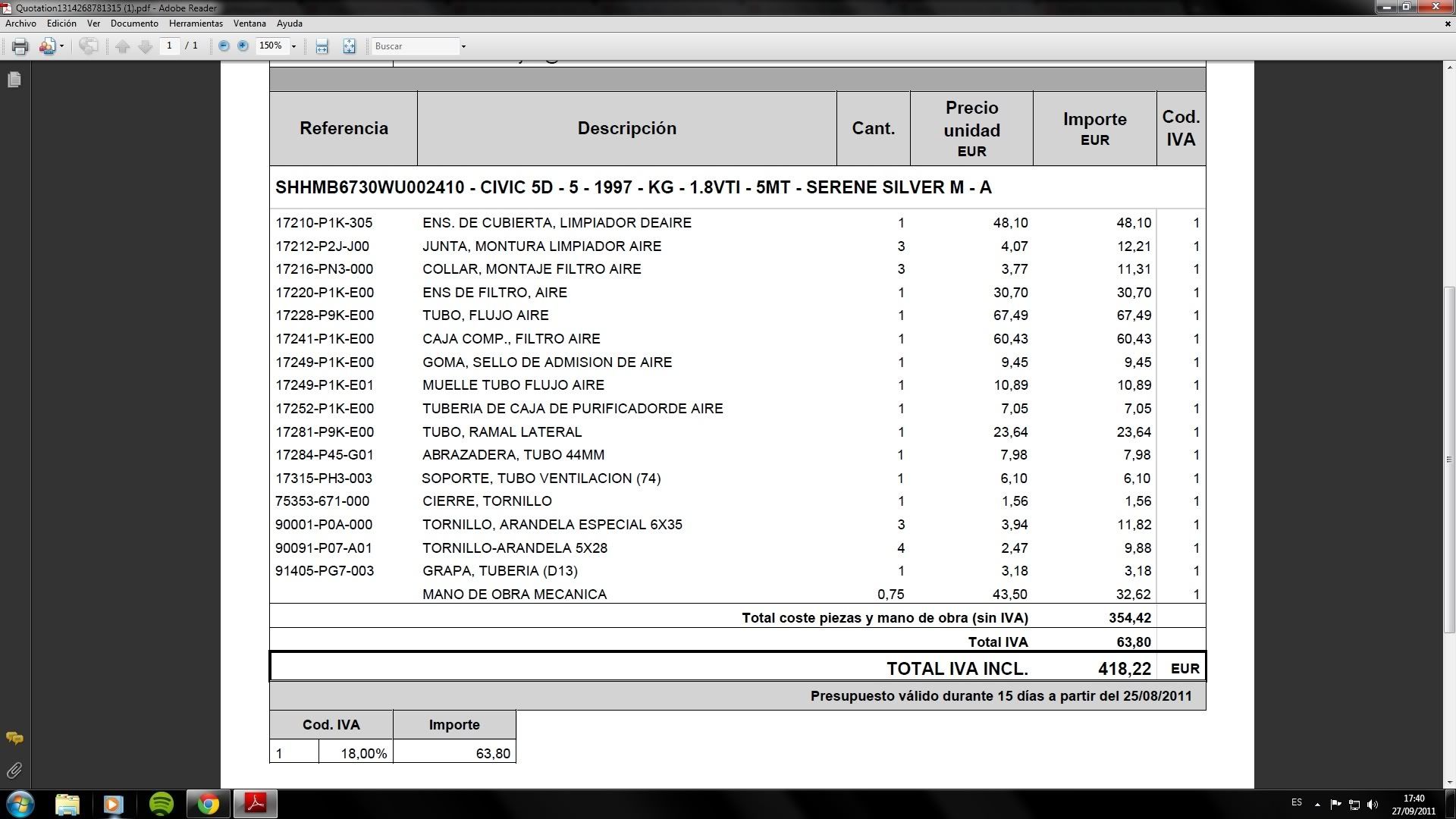The height and width of the screenshot is (819, 1456).
Task: Open the collaborate/share icon in the toolbar
Action: tap(47, 46)
